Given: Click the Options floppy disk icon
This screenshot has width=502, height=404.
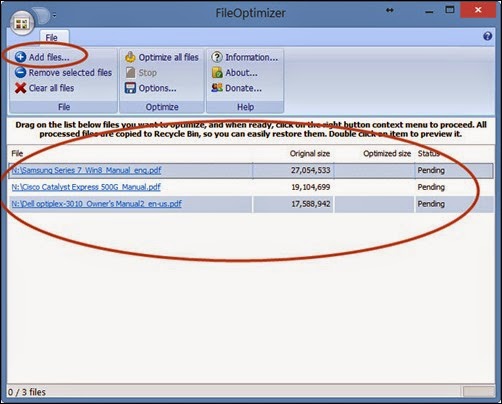Looking at the screenshot, I should (130, 88).
